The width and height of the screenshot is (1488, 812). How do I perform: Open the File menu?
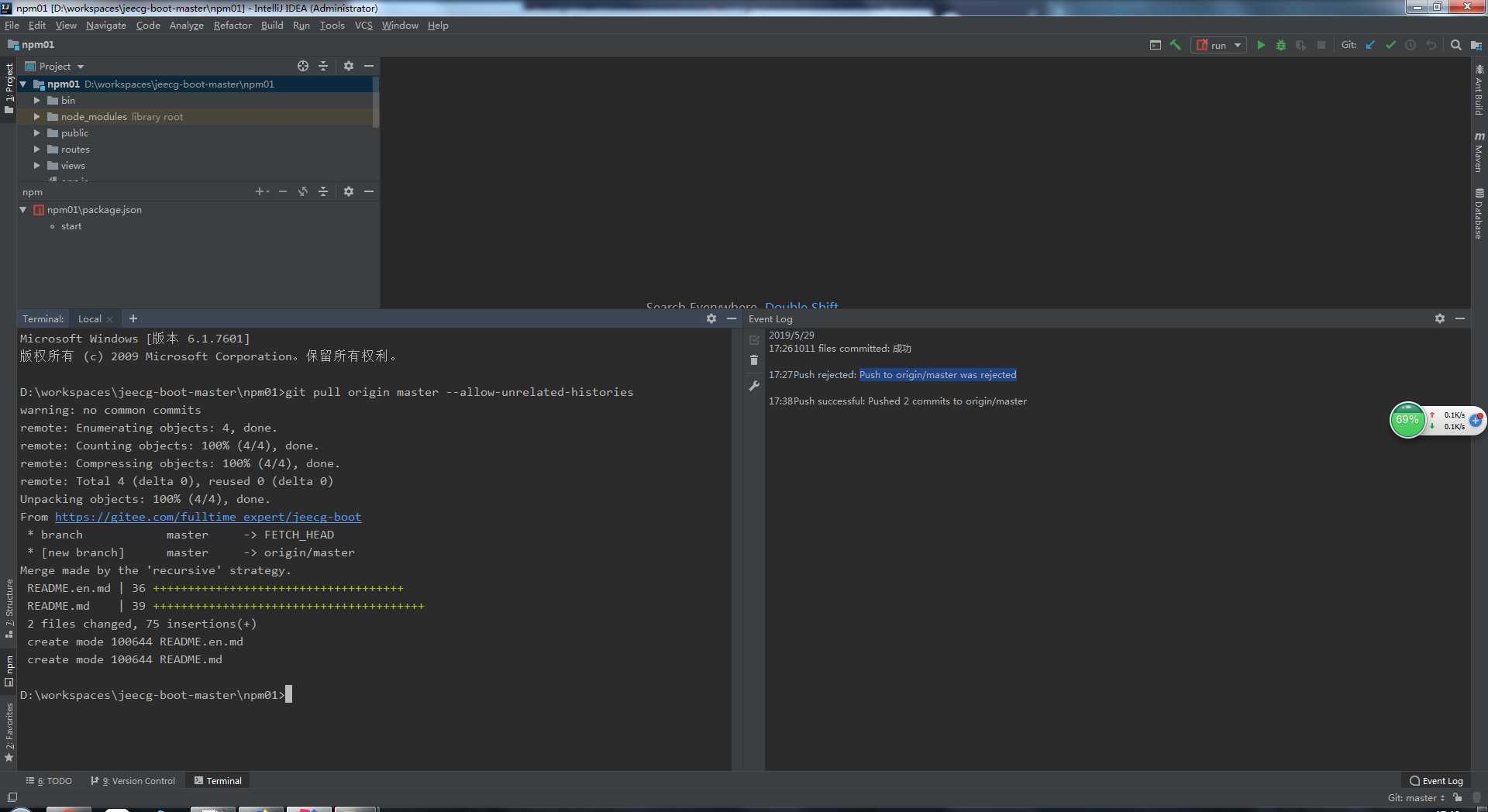(x=12, y=26)
